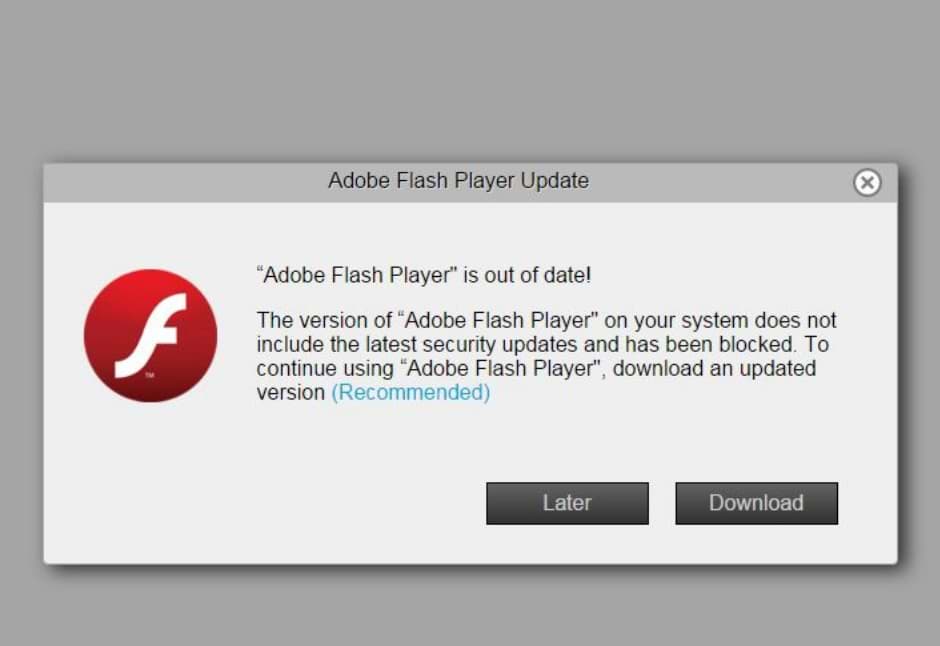Click the TM mark on the Flash logo
This screenshot has width=940, height=646.
click(x=149, y=375)
